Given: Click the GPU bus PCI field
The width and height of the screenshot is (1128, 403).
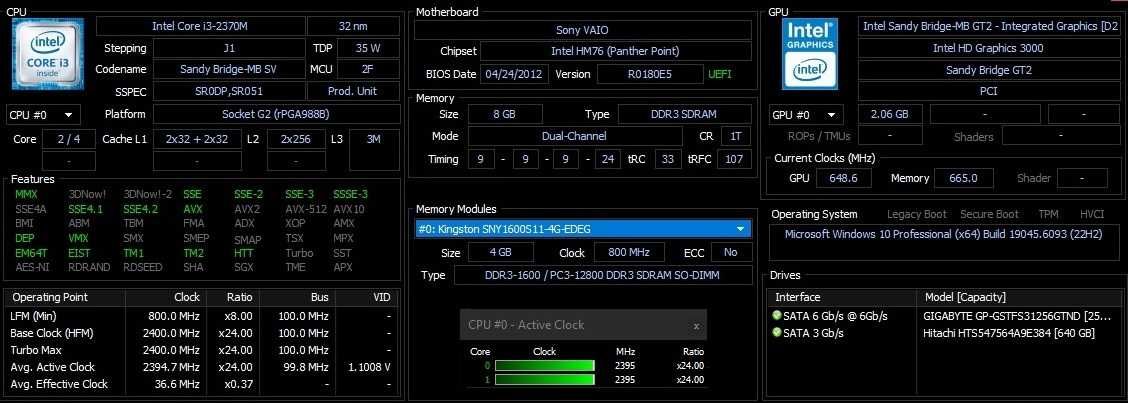Looking at the screenshot, I should pos(988,91).
